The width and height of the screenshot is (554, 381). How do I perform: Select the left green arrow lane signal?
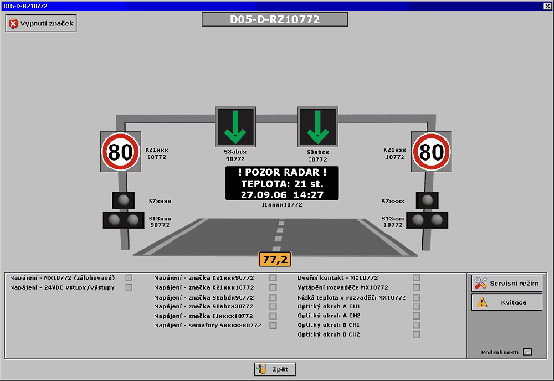coord(235,127)
